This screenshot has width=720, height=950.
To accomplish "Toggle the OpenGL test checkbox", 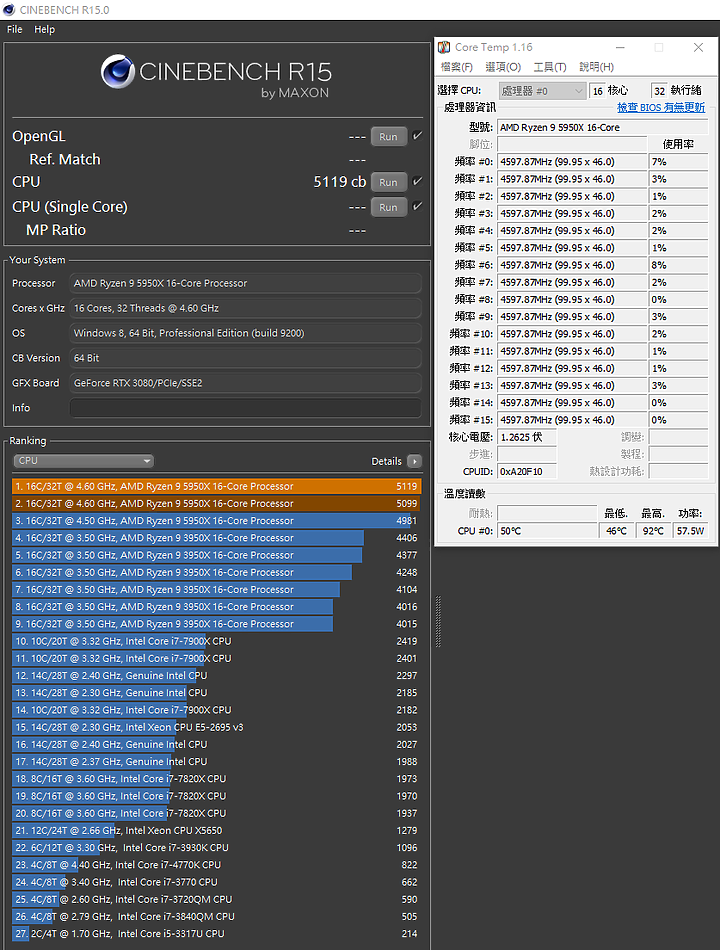I will 418,136.
